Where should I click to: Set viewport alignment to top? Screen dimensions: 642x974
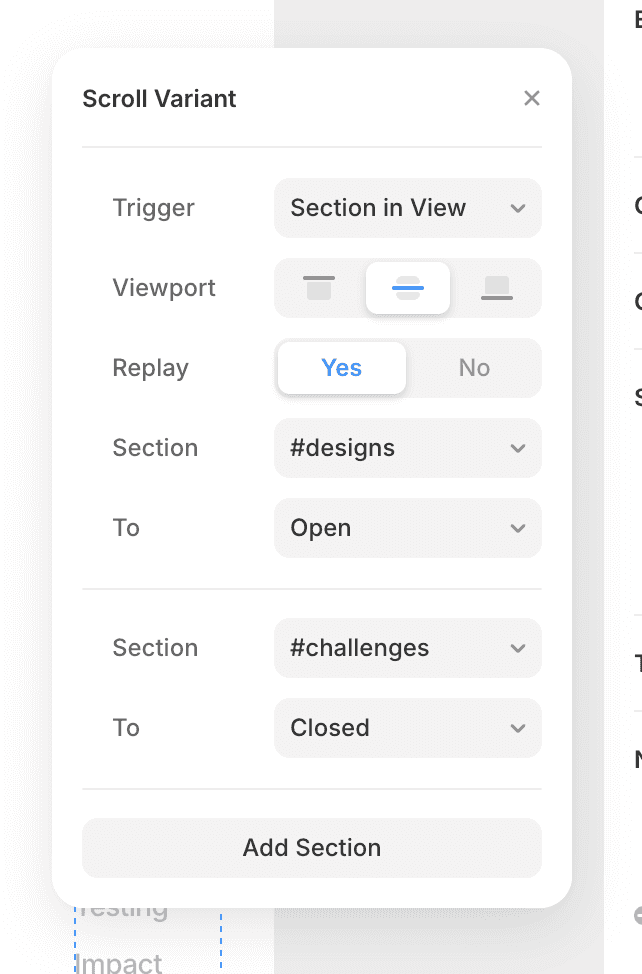click(319, 288)
